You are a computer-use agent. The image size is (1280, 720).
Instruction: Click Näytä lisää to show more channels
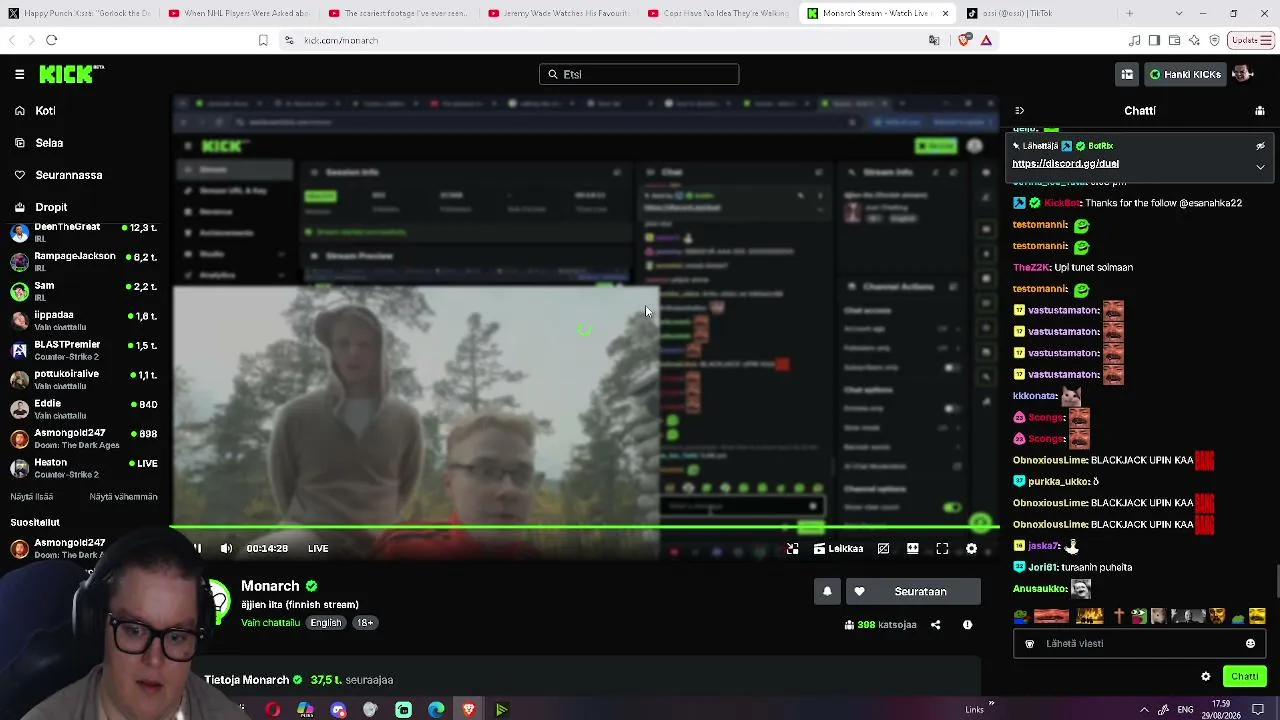pyautogui.click(x=32, y=497)
